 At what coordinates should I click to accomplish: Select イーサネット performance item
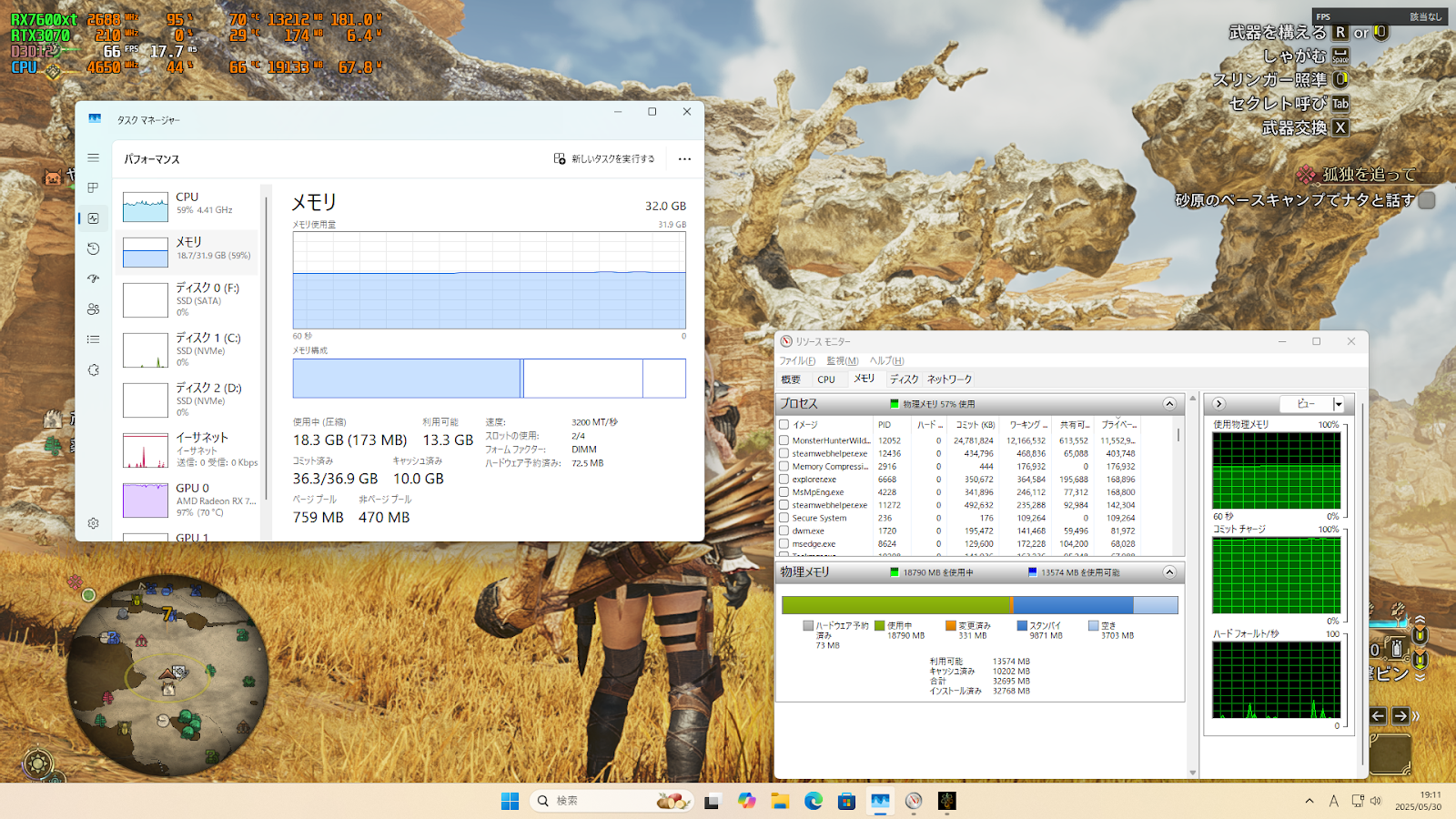pos(189,450)
